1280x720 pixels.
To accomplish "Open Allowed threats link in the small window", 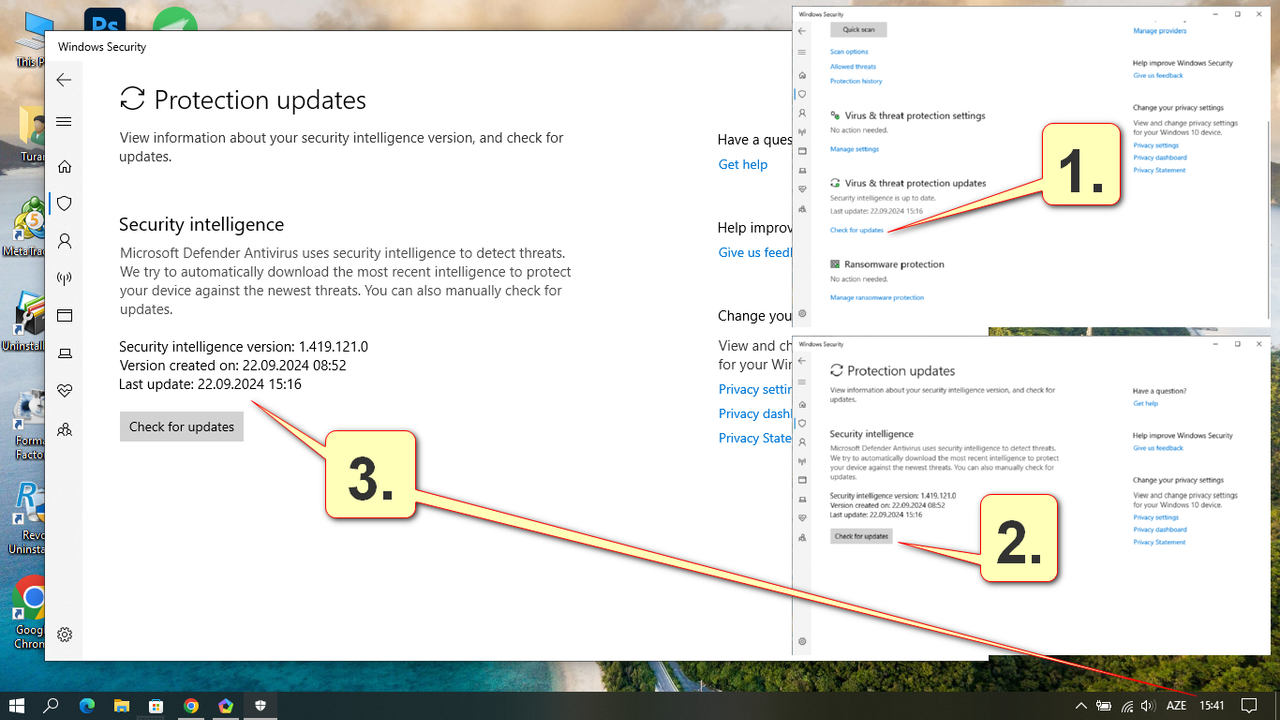I will click(853, 66).
